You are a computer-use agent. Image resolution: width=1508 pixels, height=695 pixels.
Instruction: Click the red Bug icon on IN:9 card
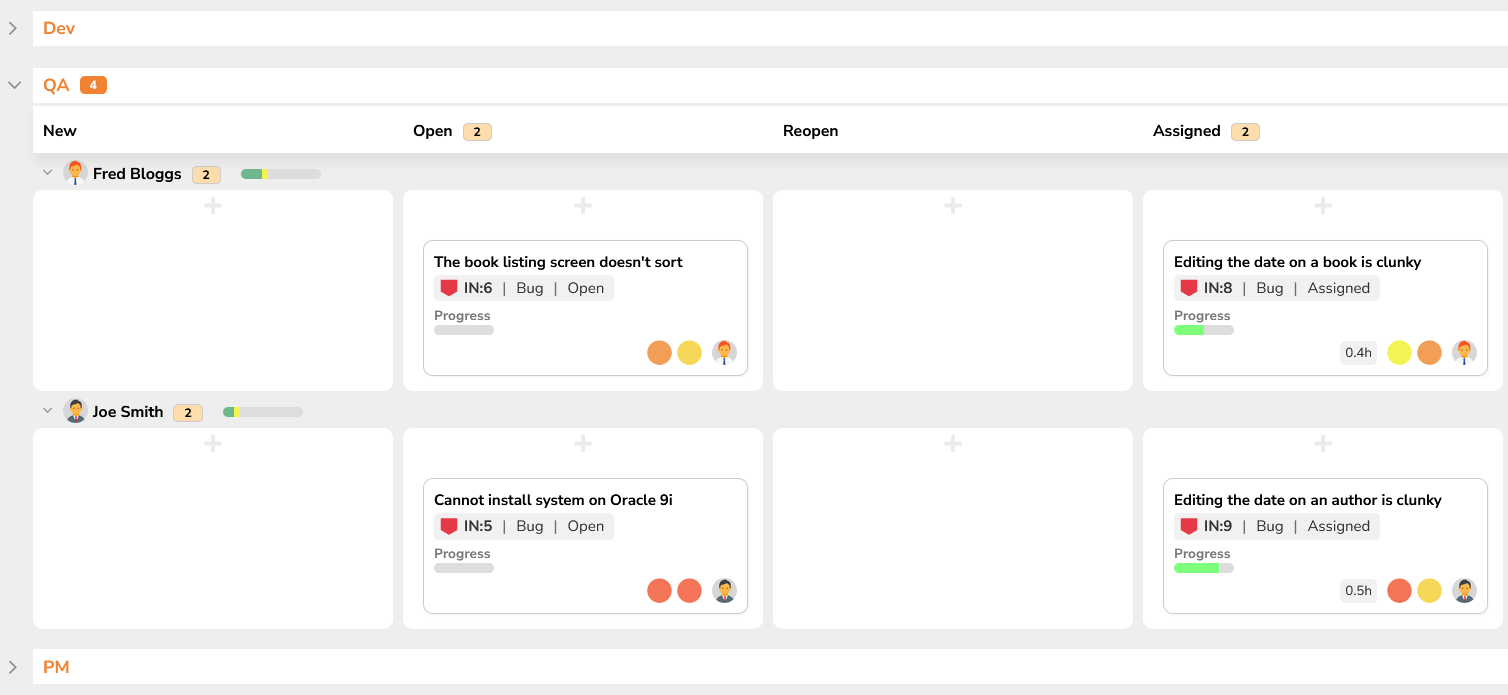point(1189,526)
